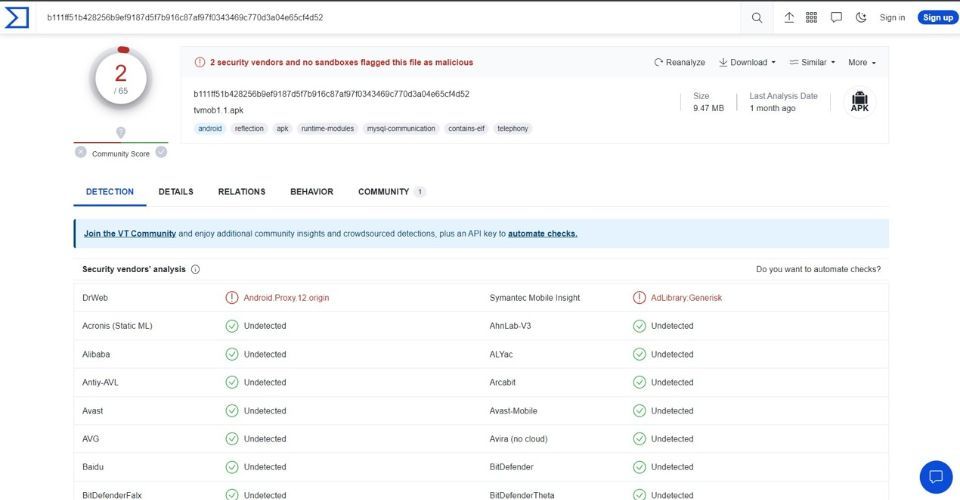960x500 pixels.
Task: Click the contains-elf tag
Action: click(x=466, y=129)
